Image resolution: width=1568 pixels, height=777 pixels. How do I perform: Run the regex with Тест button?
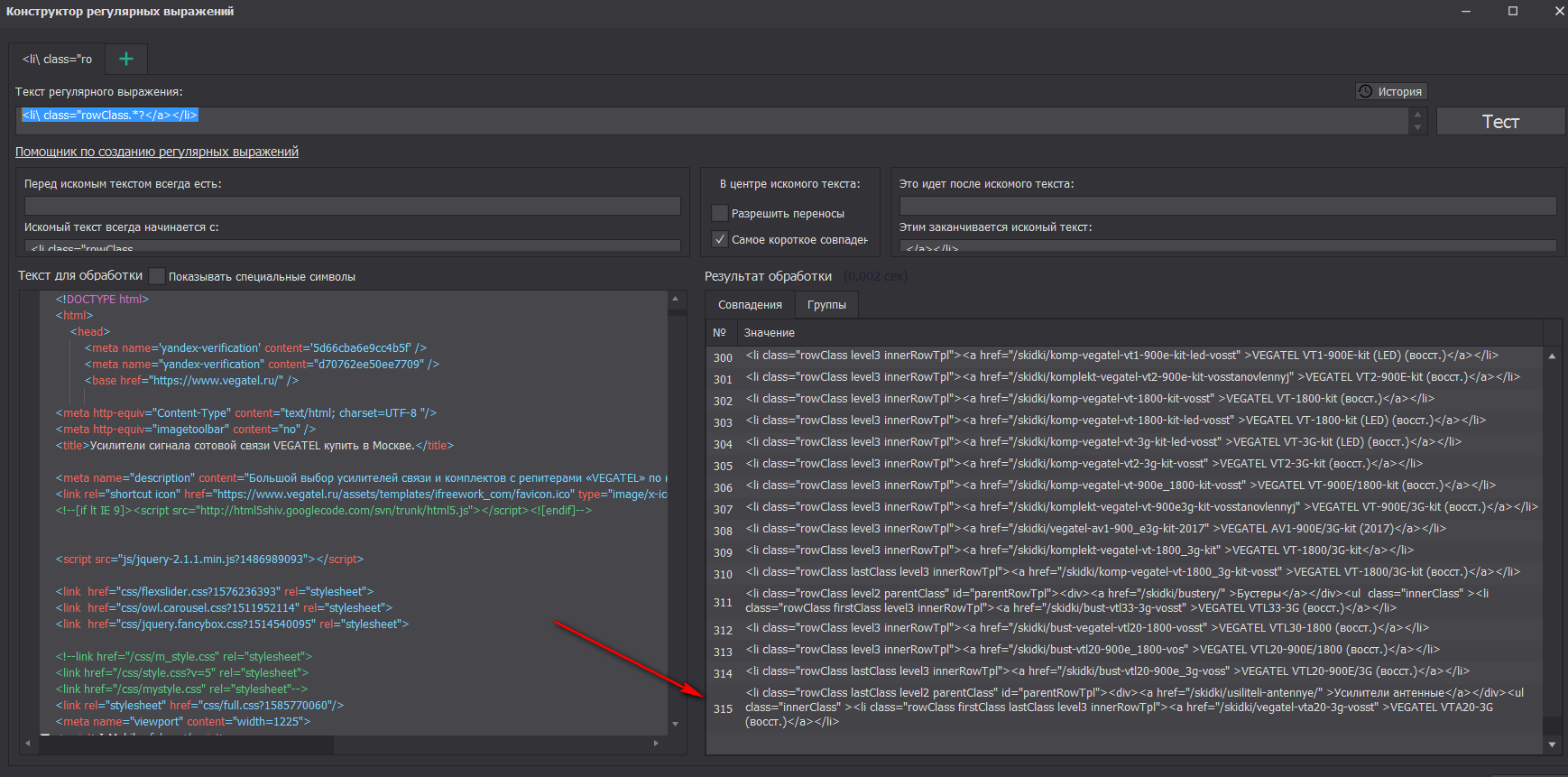point(1500,122)
